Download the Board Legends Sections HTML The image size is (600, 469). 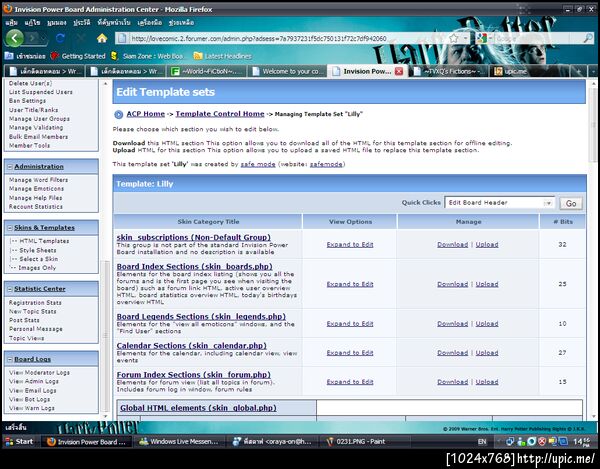[x=452, y=324]
